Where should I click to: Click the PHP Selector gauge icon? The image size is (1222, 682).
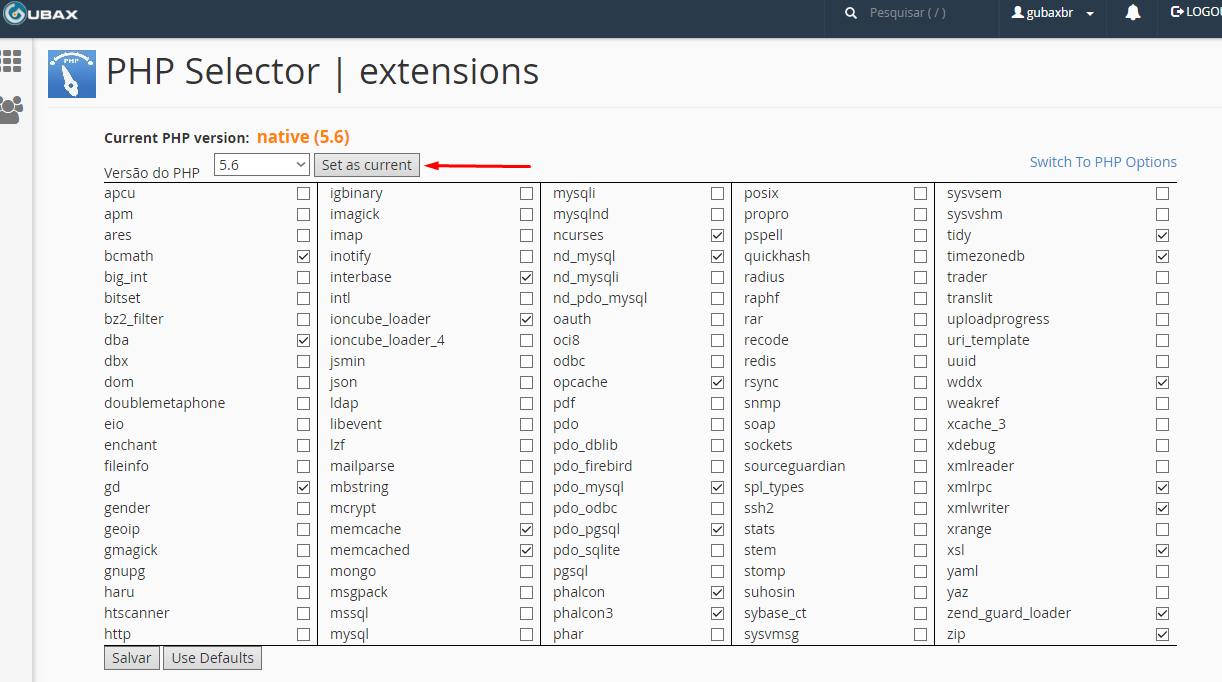(72, 74)
